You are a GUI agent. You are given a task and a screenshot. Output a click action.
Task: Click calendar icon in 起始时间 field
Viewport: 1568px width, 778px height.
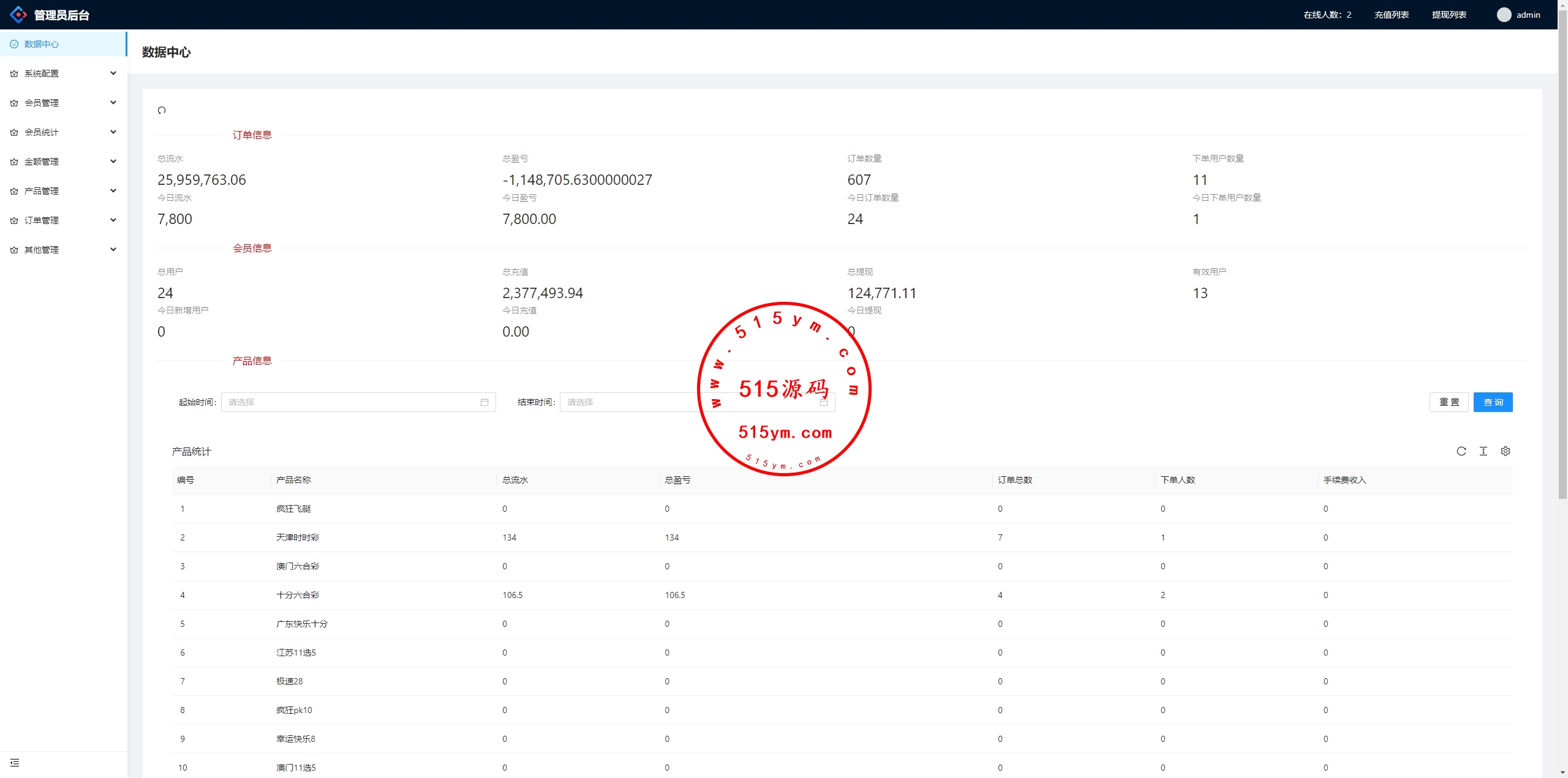tap(484, 402)
